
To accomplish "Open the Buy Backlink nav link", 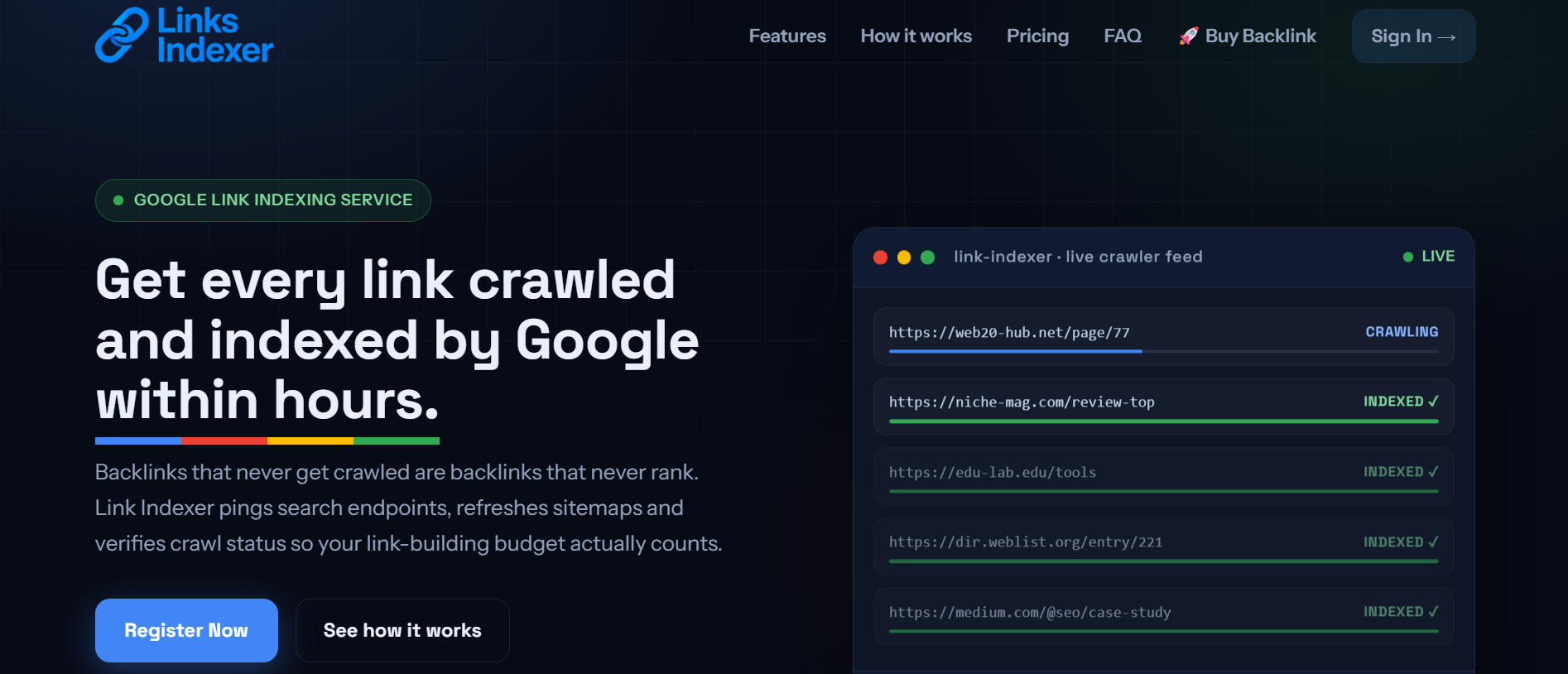I will pos(1248,36).
